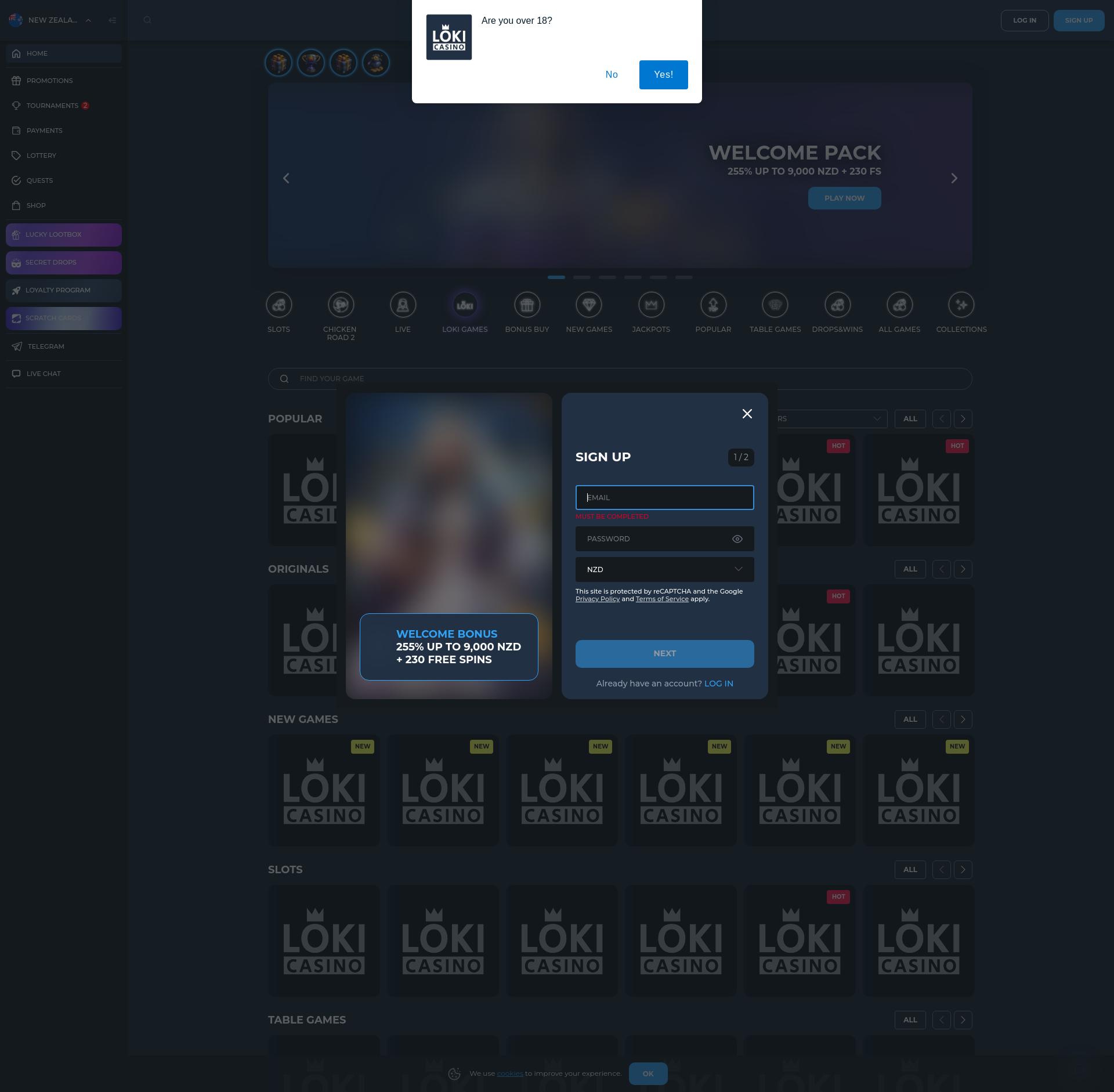Expand the New Zealand region selector
The height and width of the screenshot is (1092, 1114).
52,20
